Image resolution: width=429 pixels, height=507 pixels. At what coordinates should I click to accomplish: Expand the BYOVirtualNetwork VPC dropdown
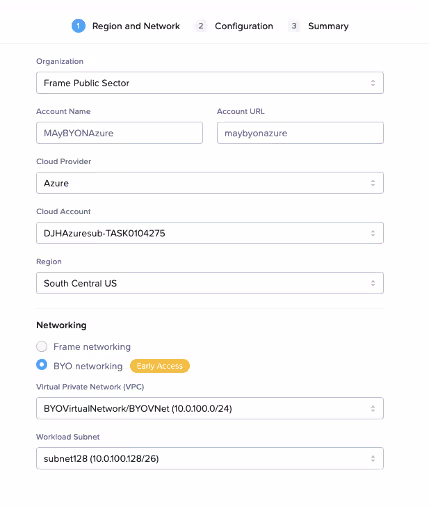point(210,409)
